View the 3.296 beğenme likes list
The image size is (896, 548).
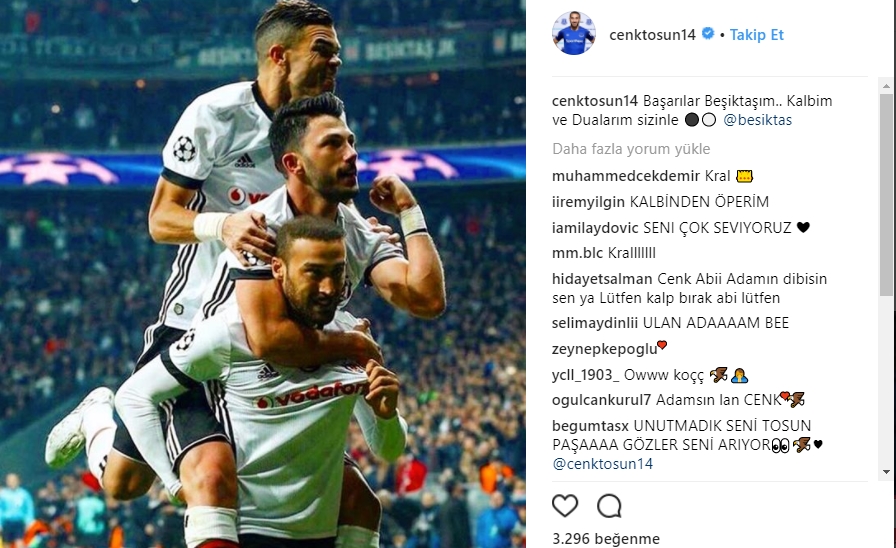[x=606, y=538]
